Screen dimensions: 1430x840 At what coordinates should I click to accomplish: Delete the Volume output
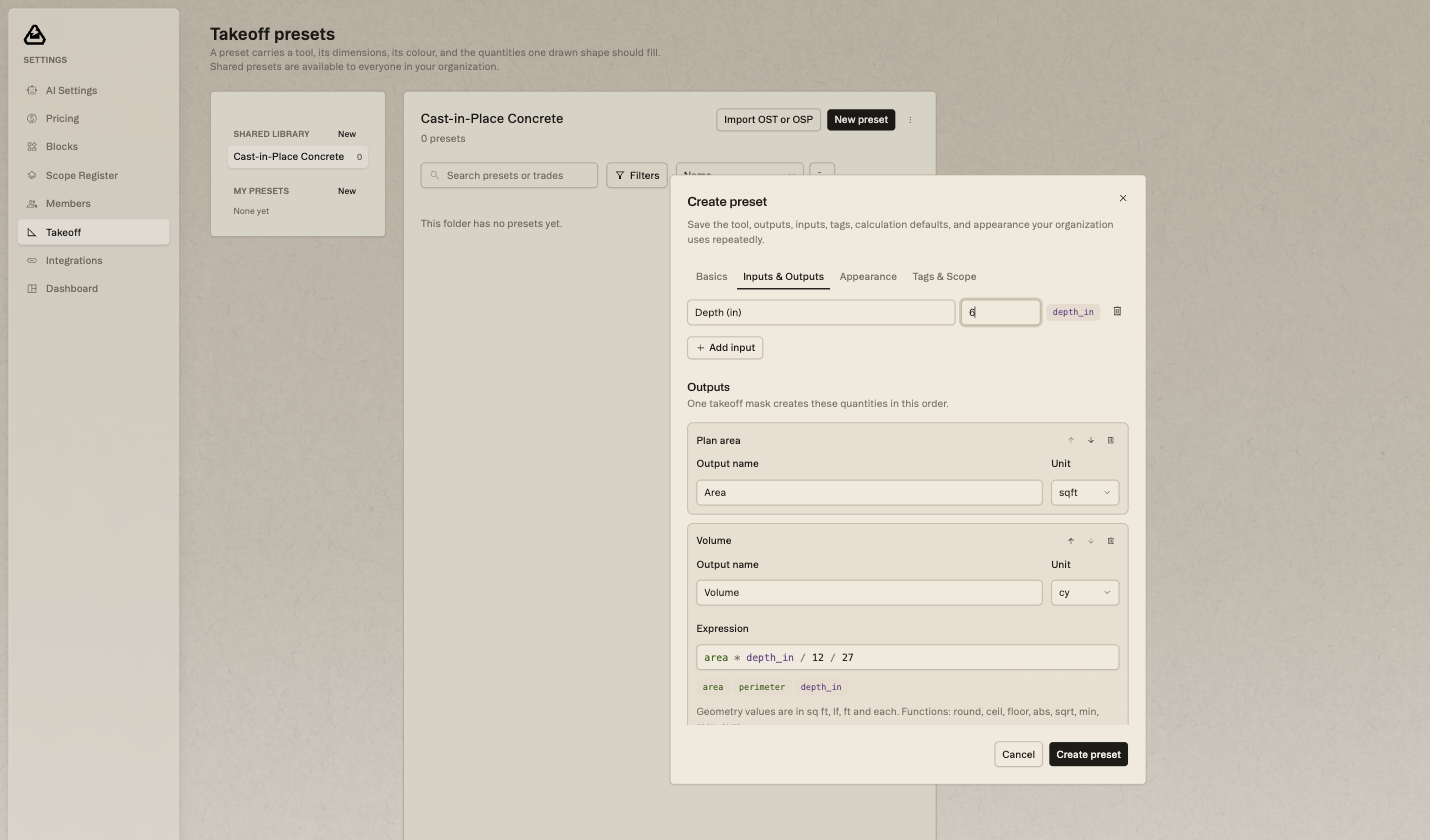(x=1110, y=541)
